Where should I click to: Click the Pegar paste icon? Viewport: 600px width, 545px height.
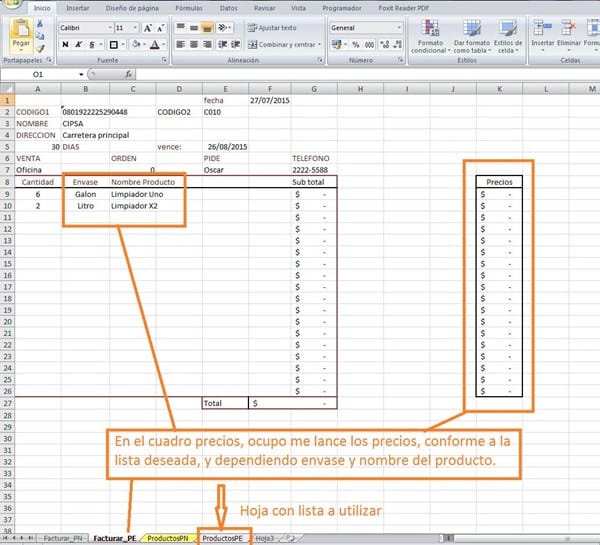(21, 37)
